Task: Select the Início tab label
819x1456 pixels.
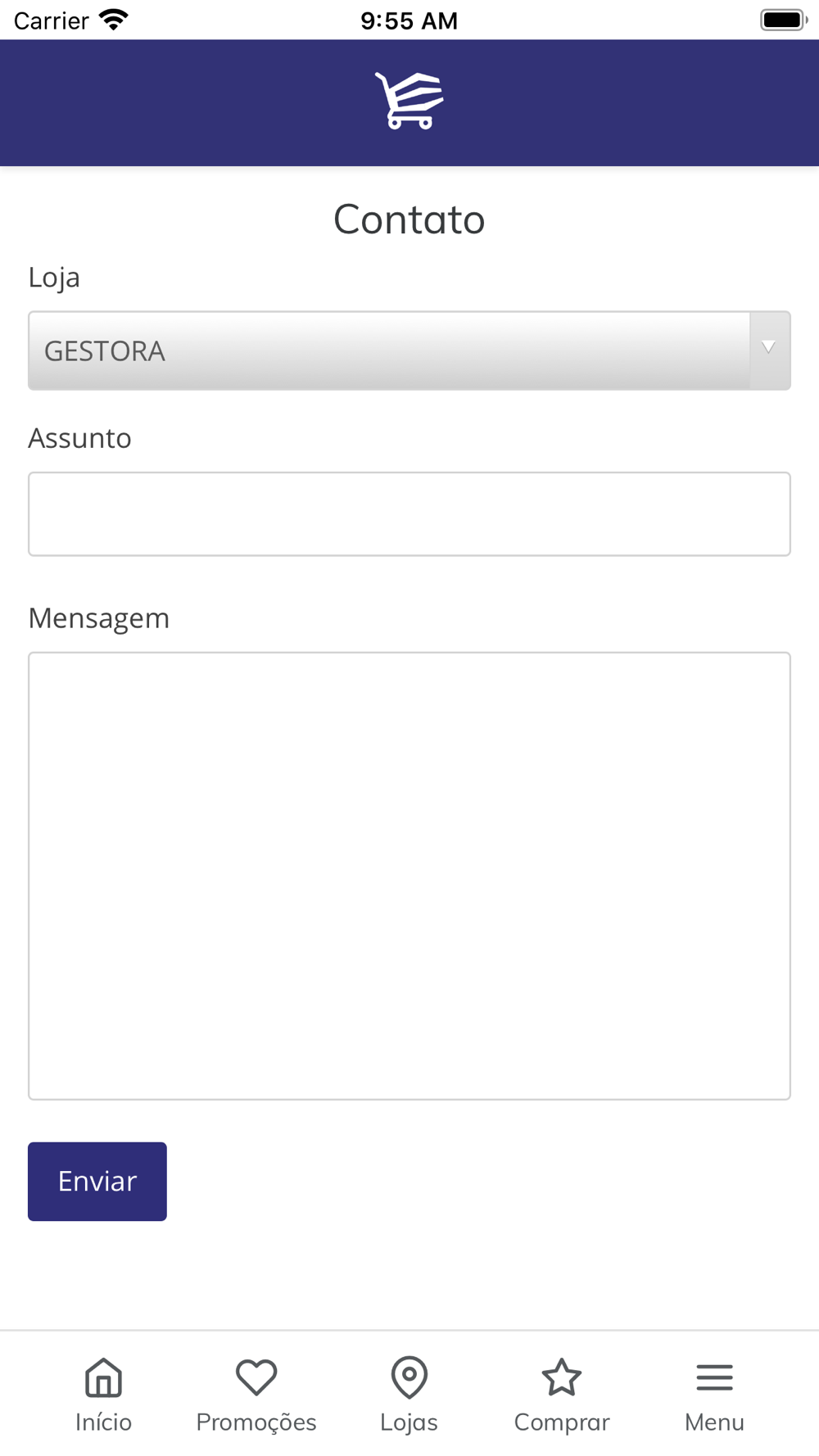Action: coord(103,1422)
